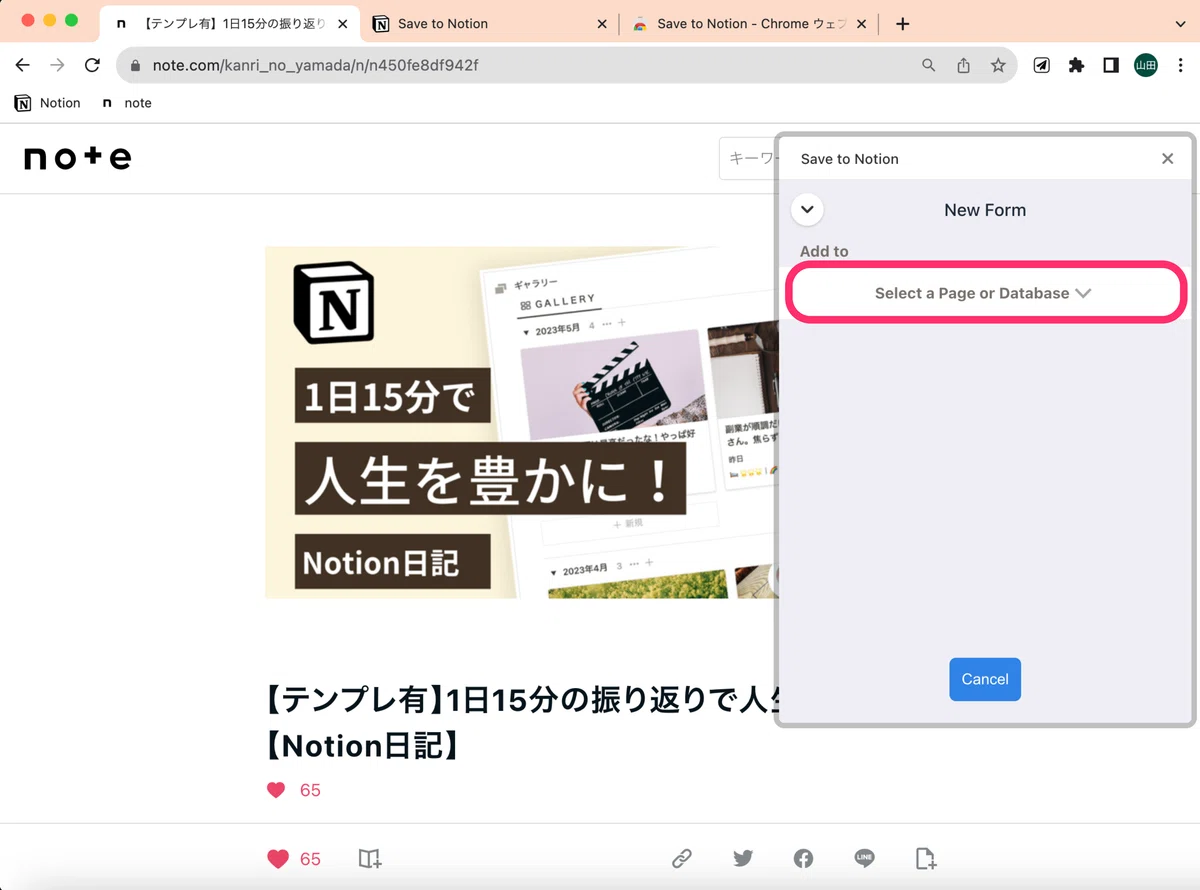The image size is (1200, 890).
Task: Click the padlock site info icon
Action: (x=136, y=65)
